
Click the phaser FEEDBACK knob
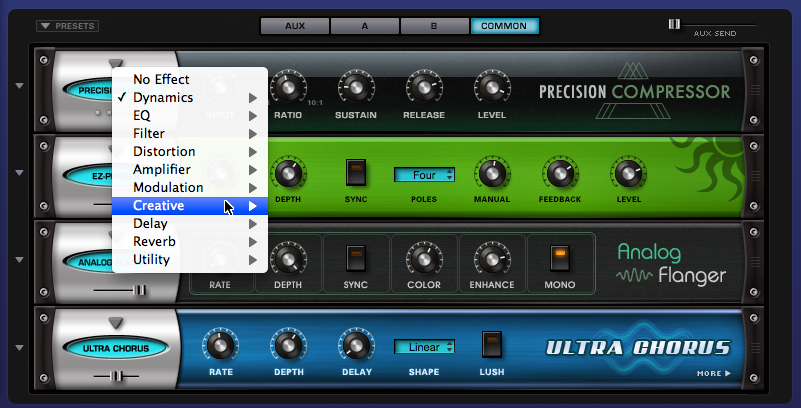click(x=560, y=174)
